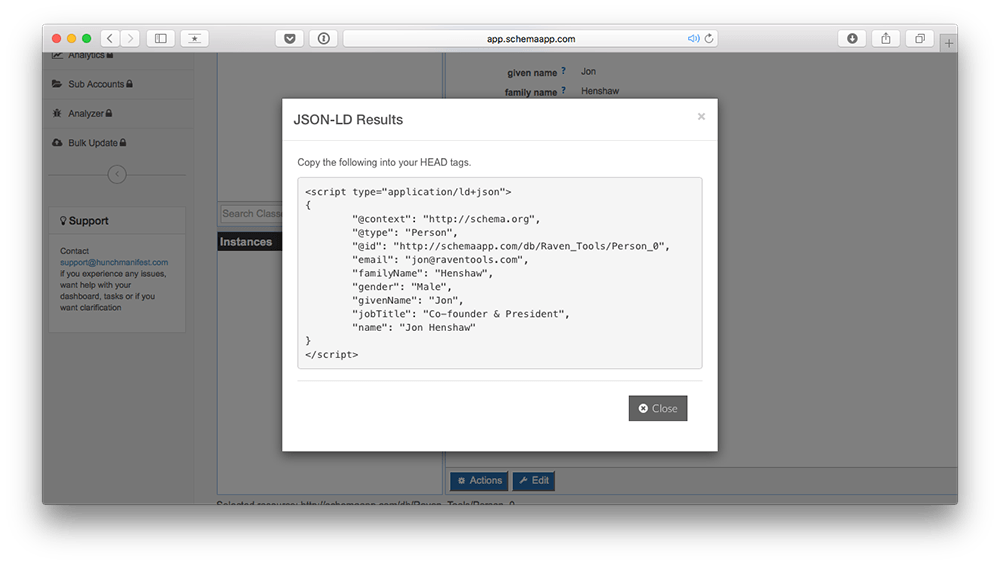Viewport: 1000px width, 565px height.
Task: Open the Share menu icon
Action: tap(886, 38)
